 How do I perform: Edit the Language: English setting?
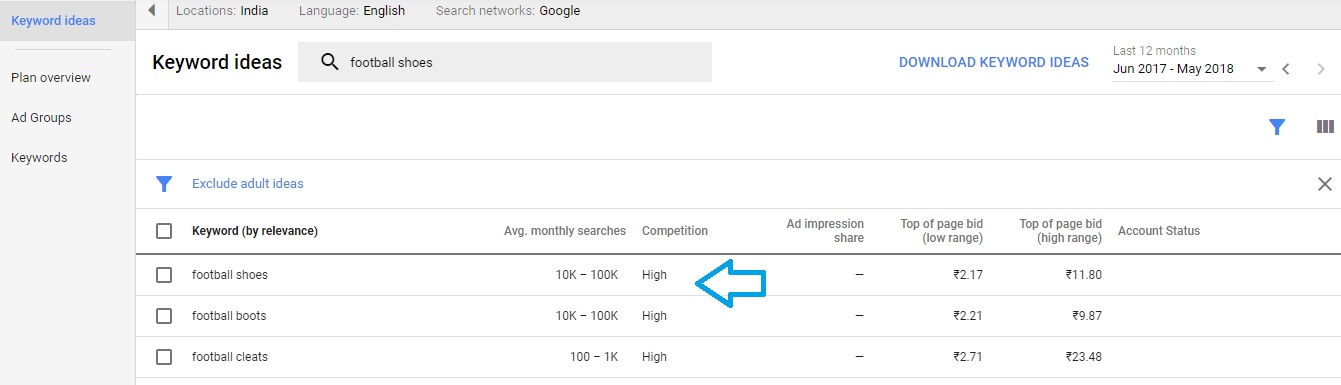(x=352, y=11)
